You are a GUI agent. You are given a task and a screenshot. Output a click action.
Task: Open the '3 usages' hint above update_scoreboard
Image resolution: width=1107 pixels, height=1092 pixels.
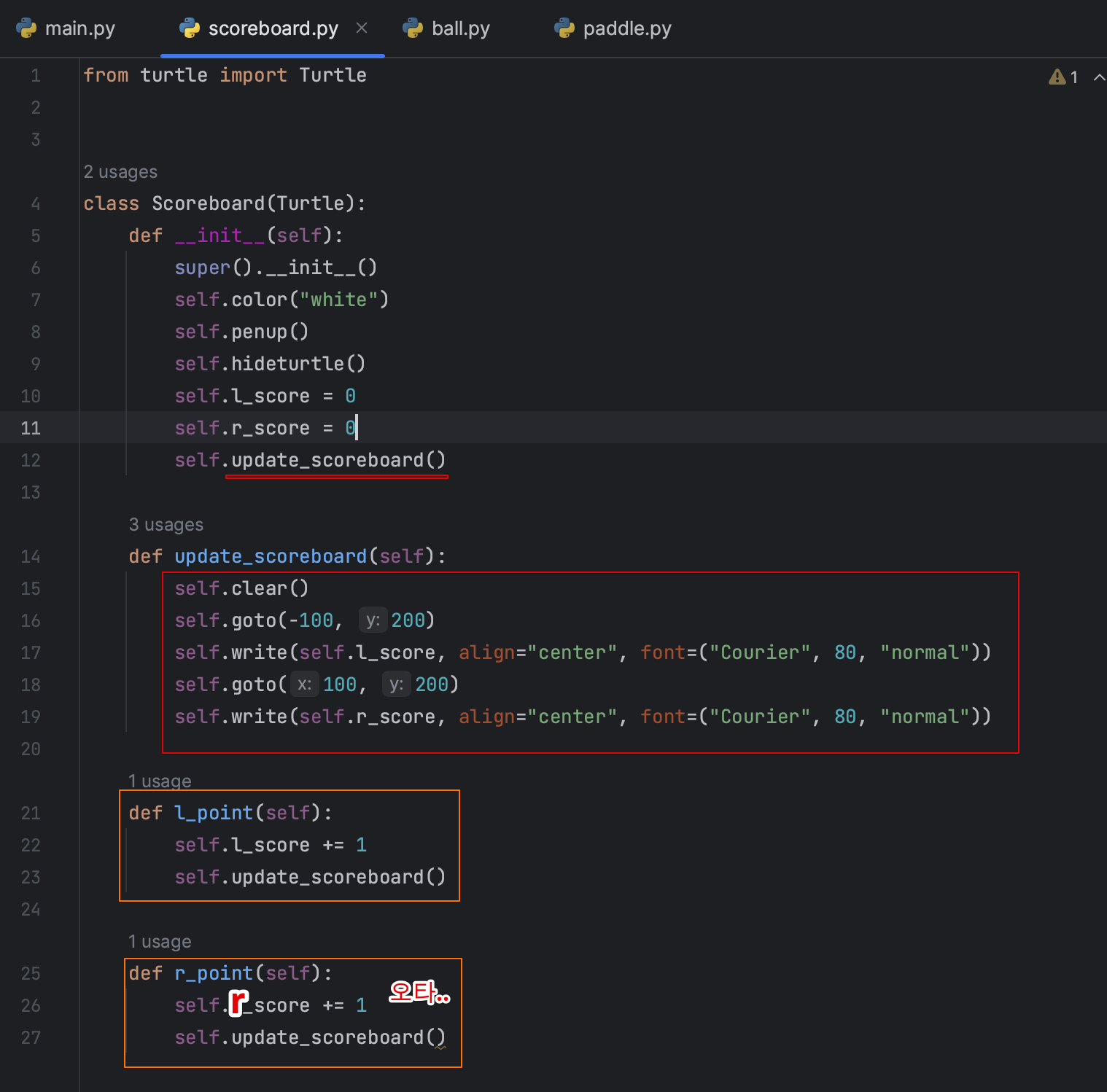point(166,525)
